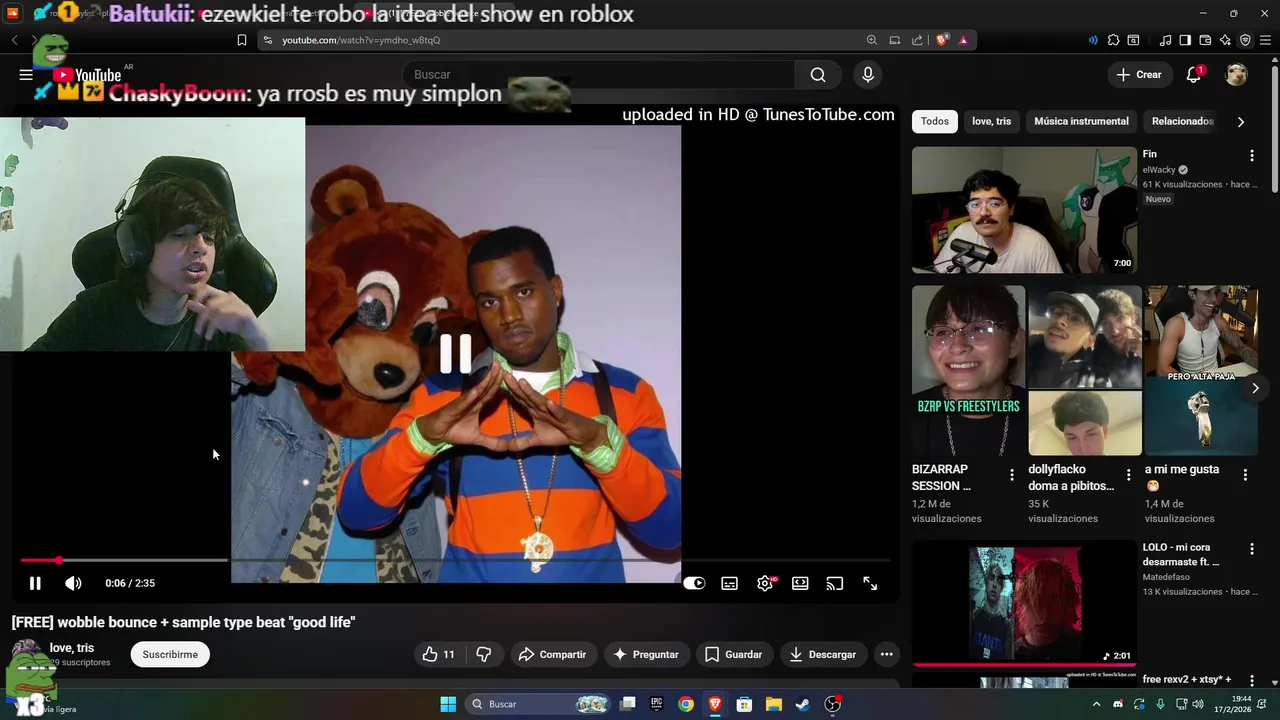Open the Brave VPN shield icon
The height and width of the screenshot is (720, 1280).
coord(1245,40)
